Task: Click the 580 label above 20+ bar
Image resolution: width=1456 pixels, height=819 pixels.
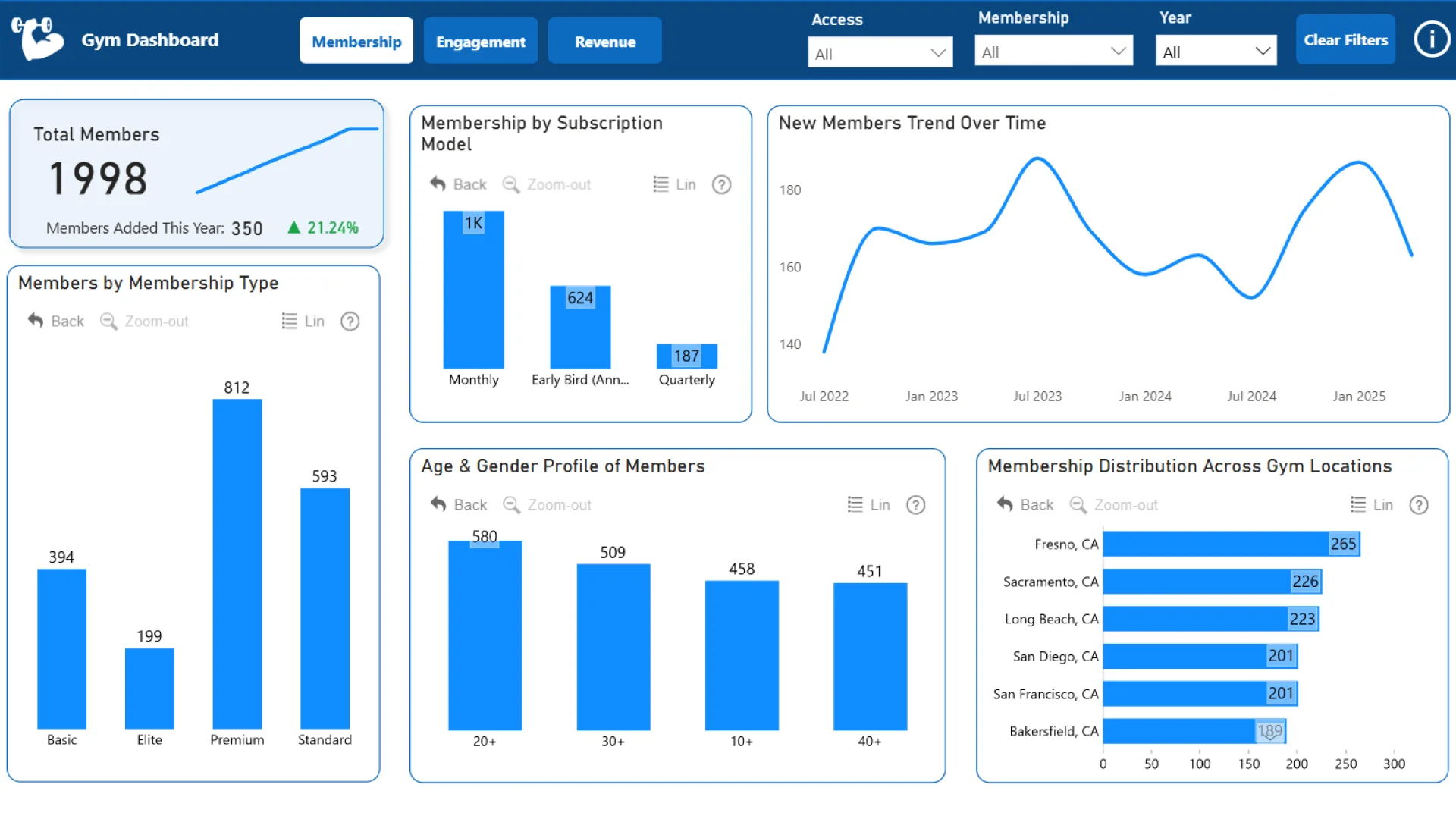Action: tap(485, 537)
